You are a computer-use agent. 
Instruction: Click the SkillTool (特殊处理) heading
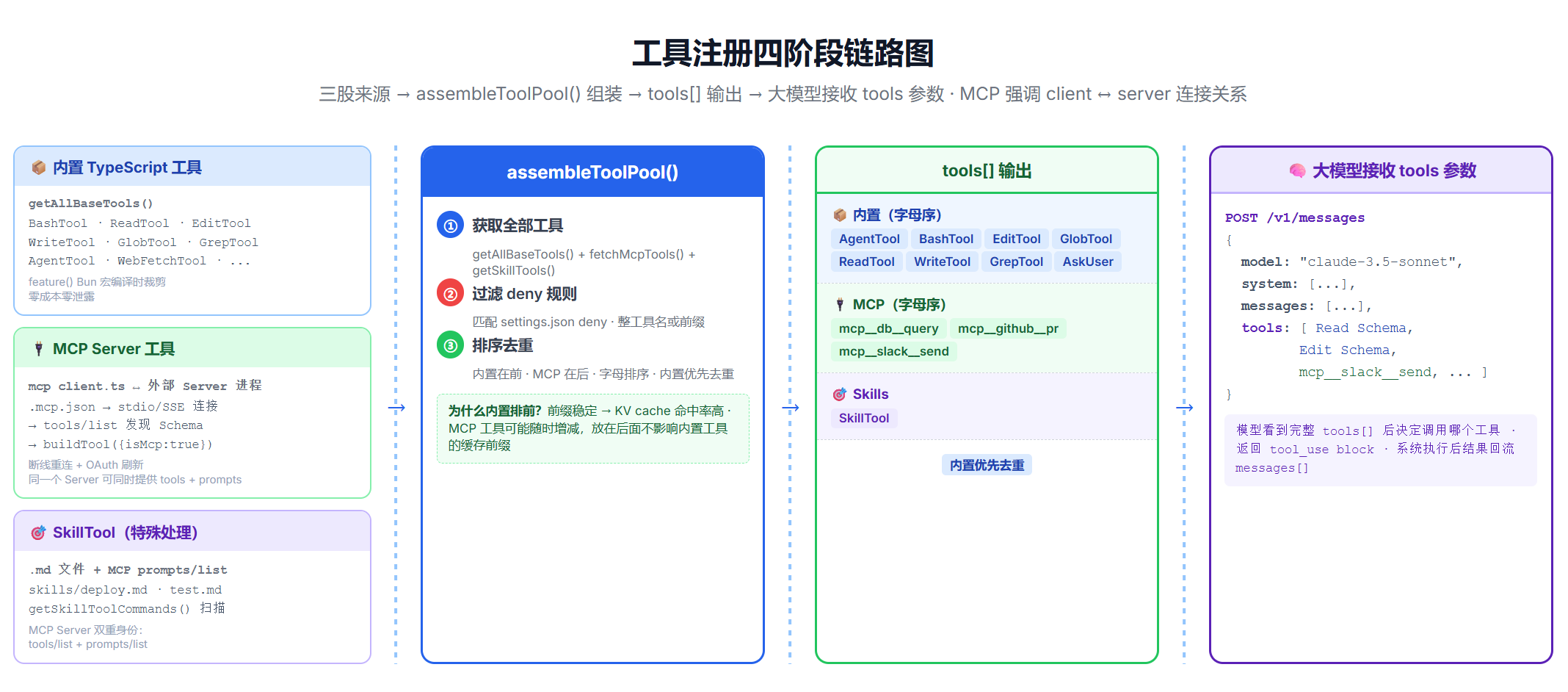click(126, 533)
